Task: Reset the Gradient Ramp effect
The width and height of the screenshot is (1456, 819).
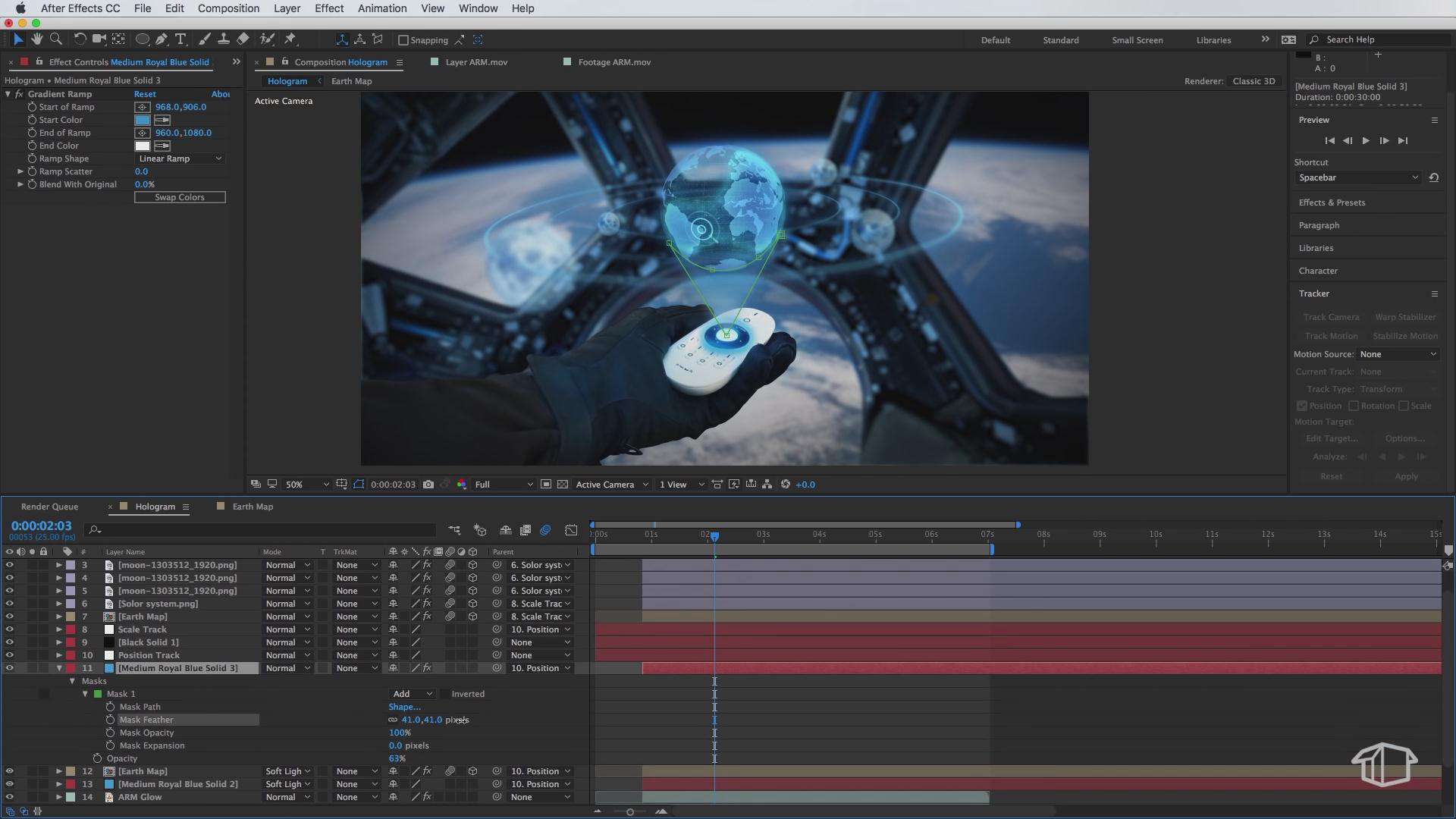Action: tap(145, 94)
